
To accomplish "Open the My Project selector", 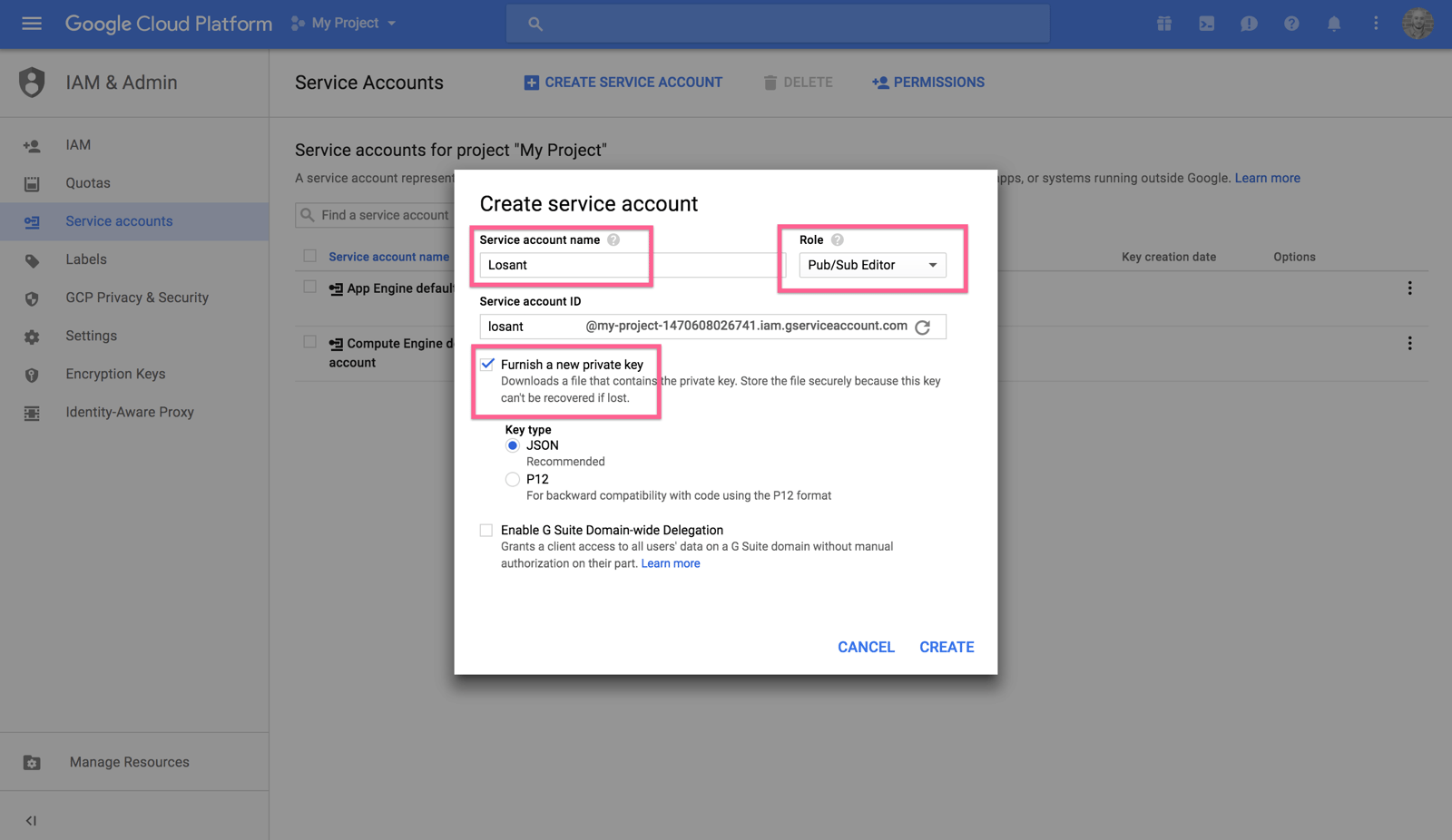I will click(343, 24).
